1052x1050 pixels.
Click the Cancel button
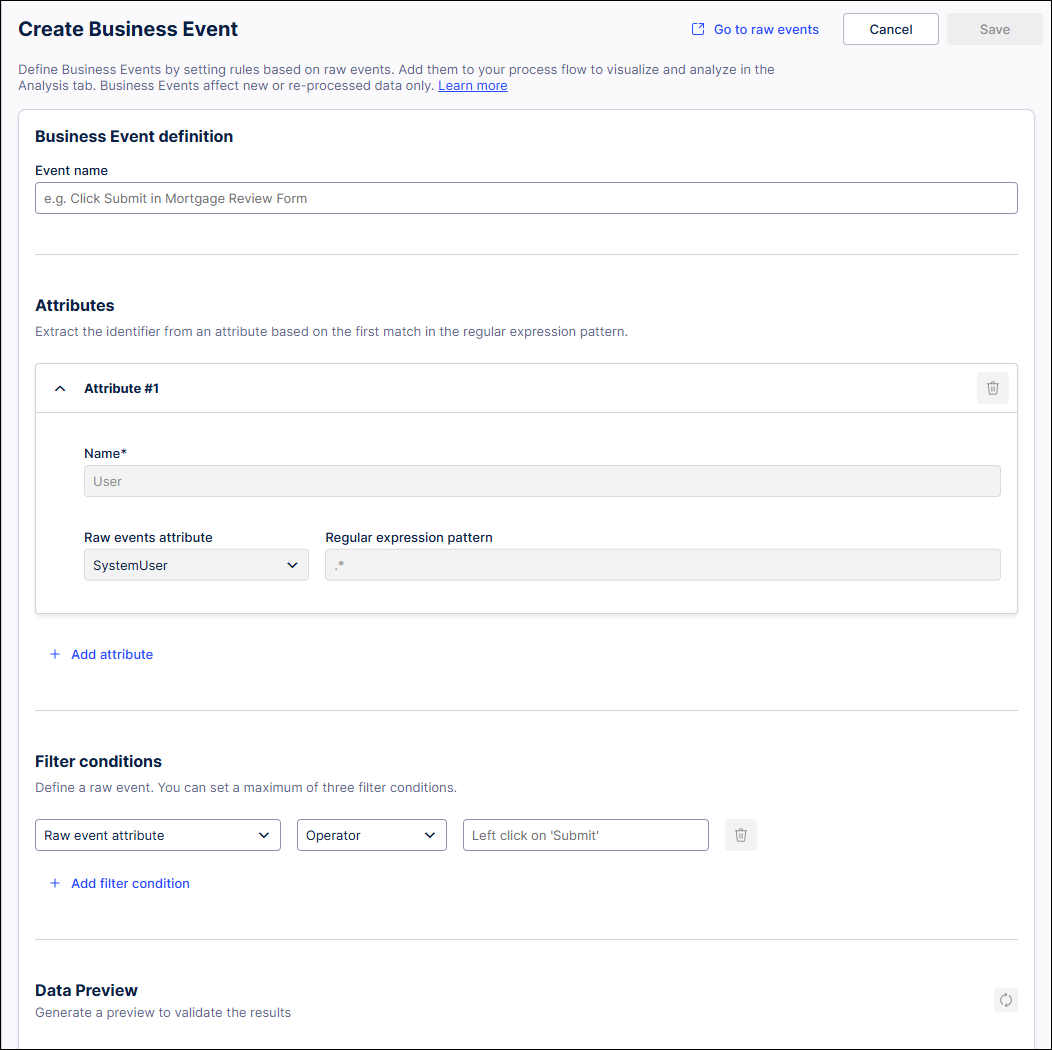coord(890,30)
